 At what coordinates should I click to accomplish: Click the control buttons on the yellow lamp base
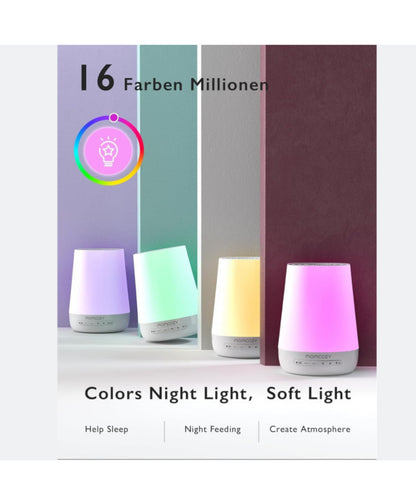click(242, 347)
